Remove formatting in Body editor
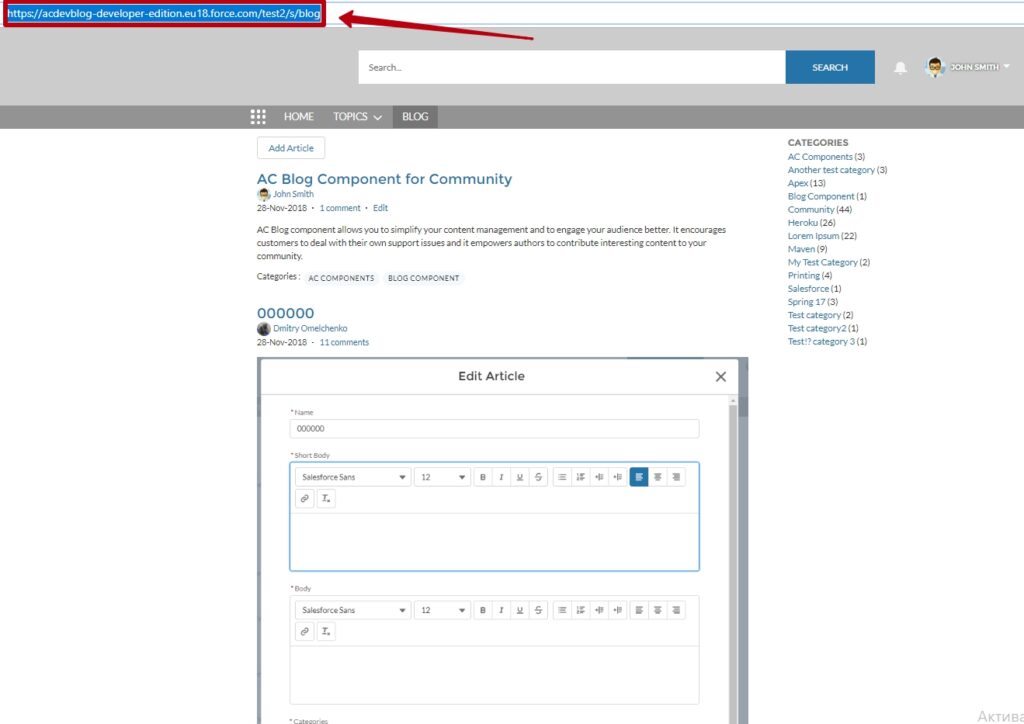Screen dimensions: 1024x724 coord(326,632)
